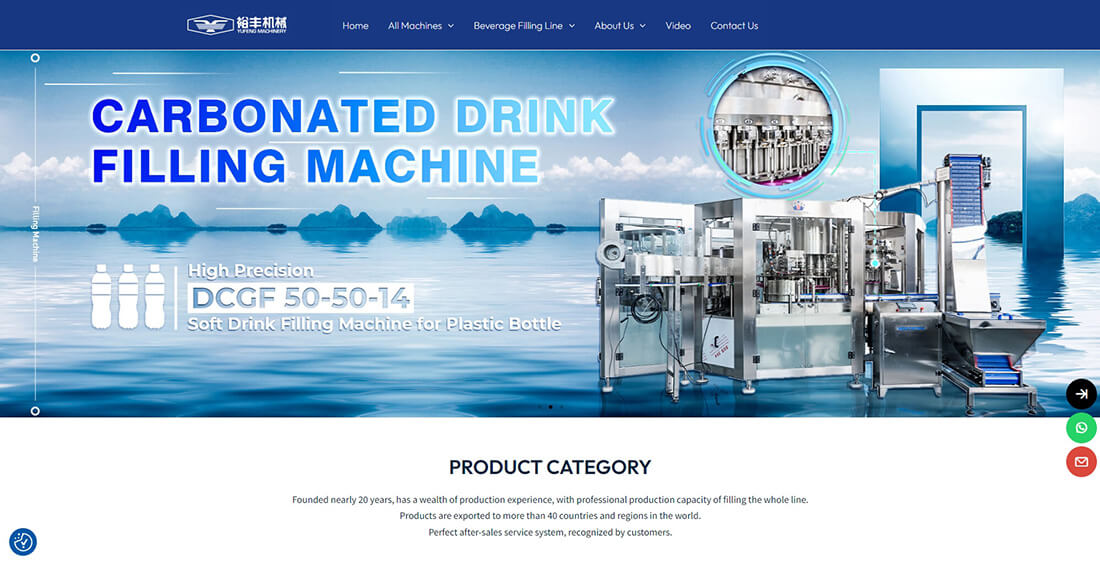Click the vertical "Filling Machine" side label

(x=35, y=234)
